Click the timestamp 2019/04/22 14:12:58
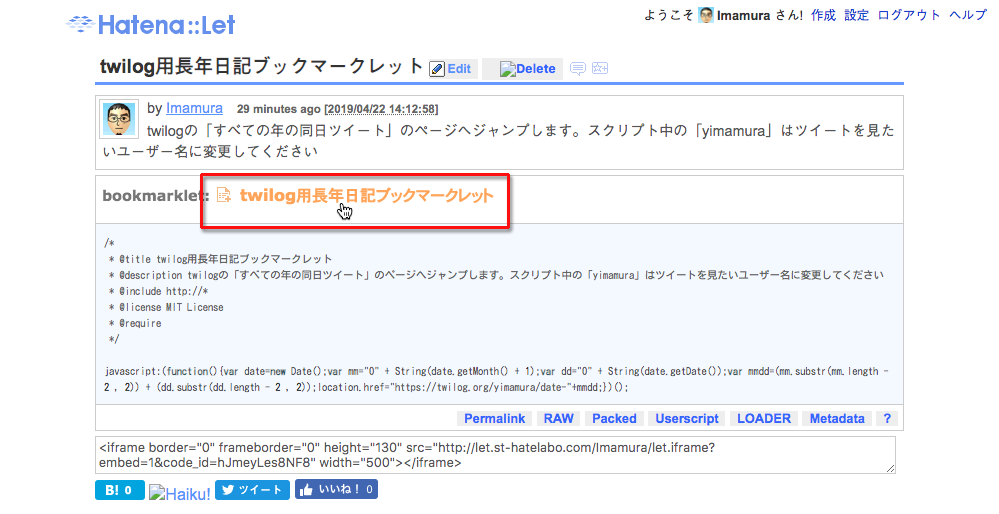 (382, 109)
